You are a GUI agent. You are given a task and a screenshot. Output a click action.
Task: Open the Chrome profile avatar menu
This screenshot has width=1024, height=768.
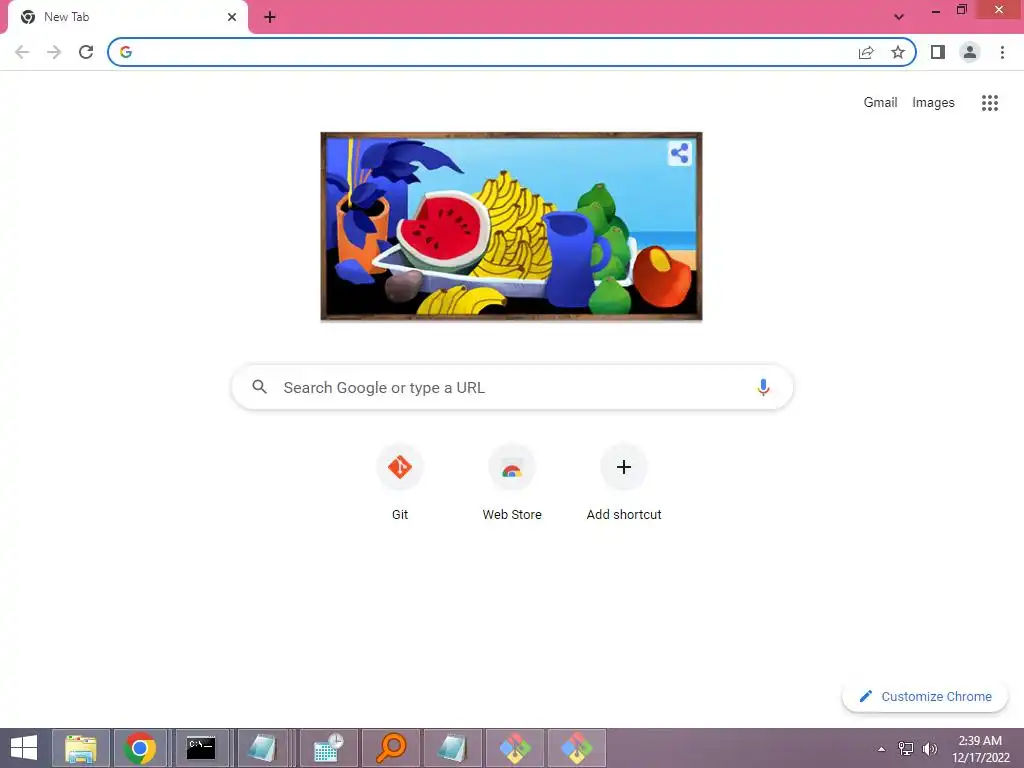(x=970, y=52)
